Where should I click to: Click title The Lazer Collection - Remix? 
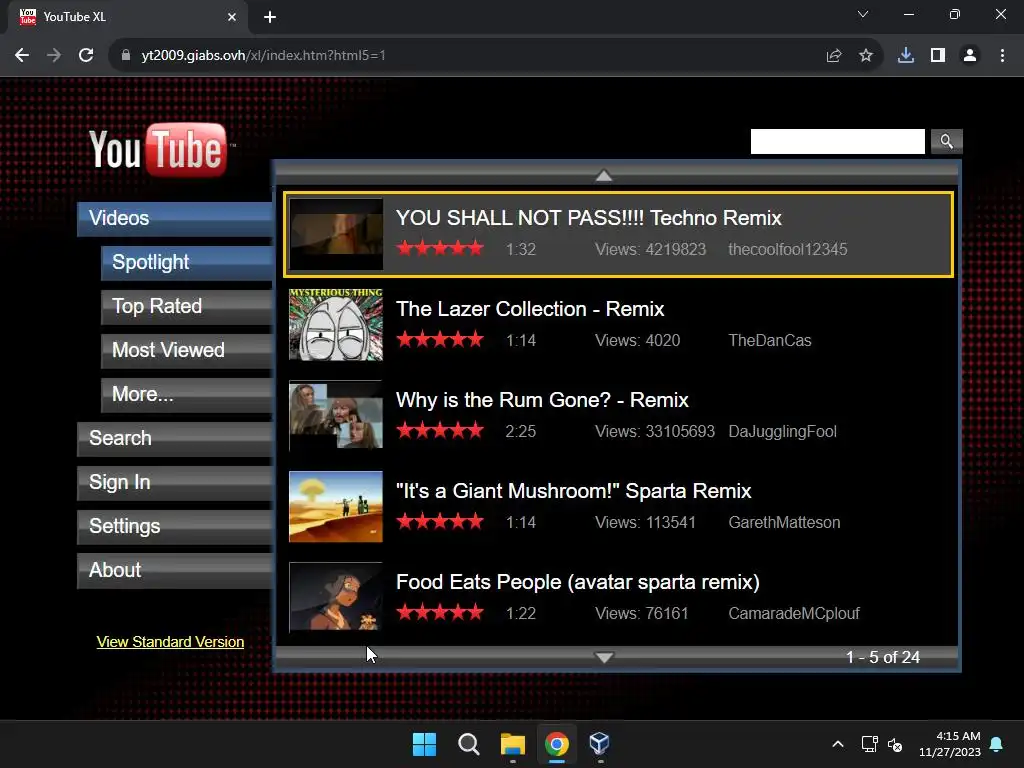530,309
